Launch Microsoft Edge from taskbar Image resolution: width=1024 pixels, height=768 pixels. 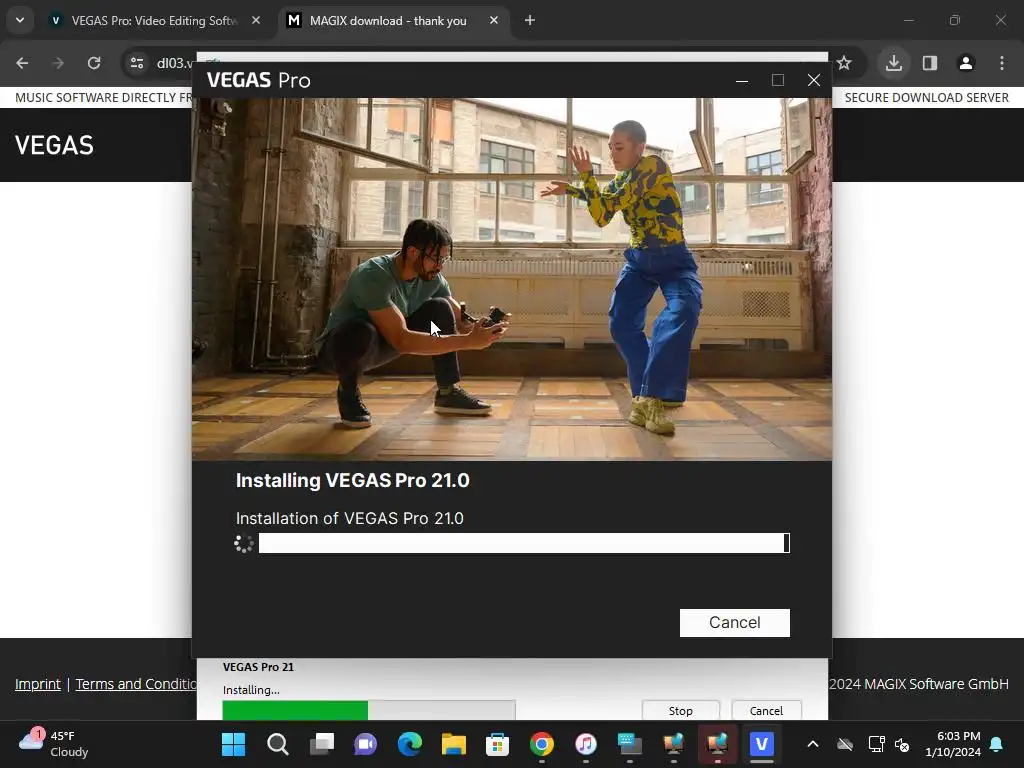coord(409,744)
